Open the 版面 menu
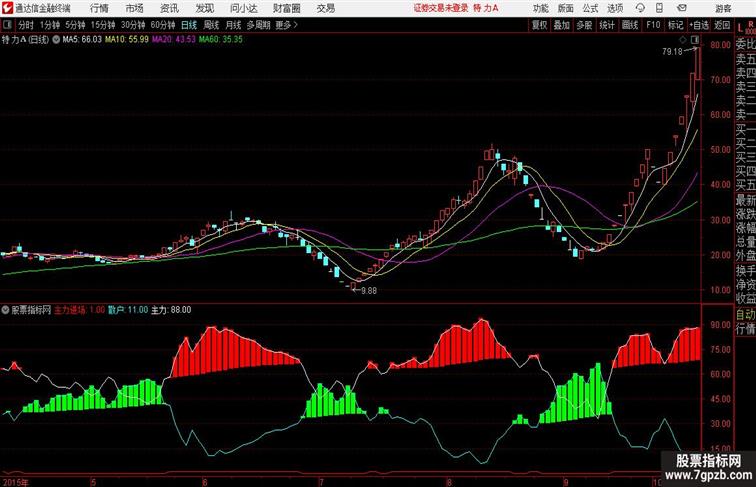This screenshot has width=756, height=487. (565, 8)
